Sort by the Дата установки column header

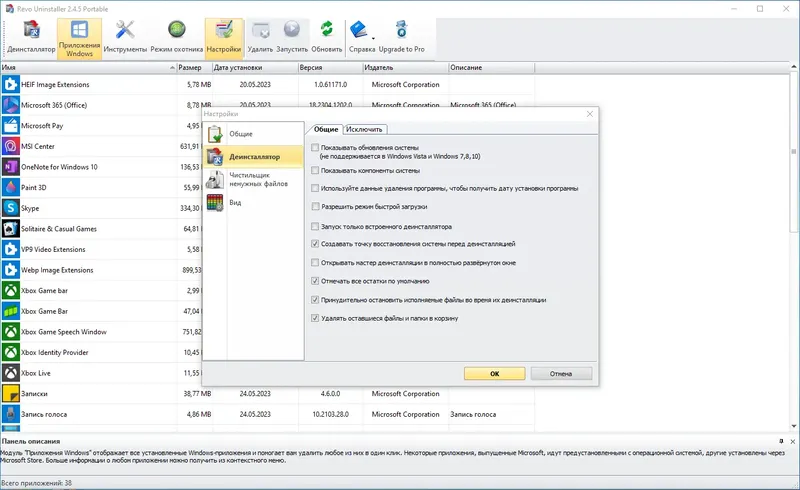[x=255, y=67]
